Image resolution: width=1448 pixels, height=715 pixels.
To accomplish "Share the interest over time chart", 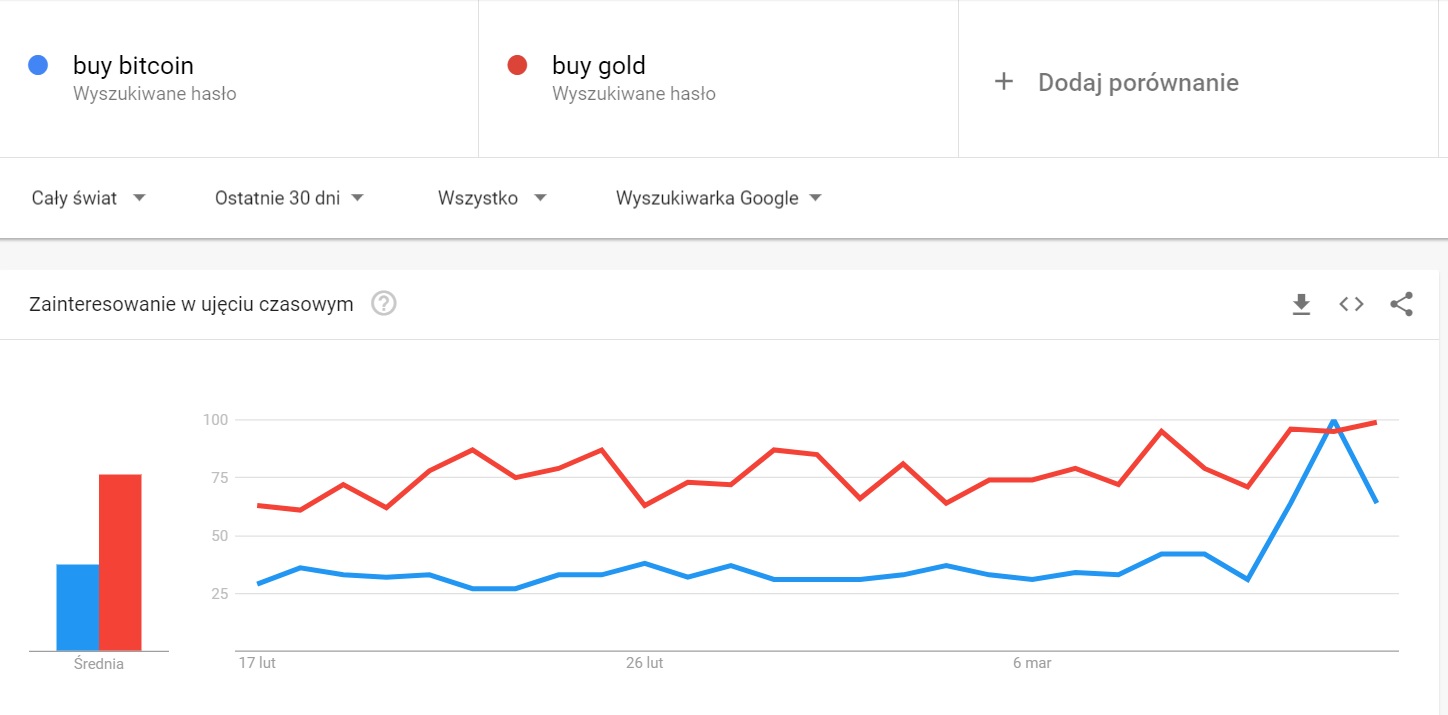I will pyautogui.click(x=1401, y=304).
